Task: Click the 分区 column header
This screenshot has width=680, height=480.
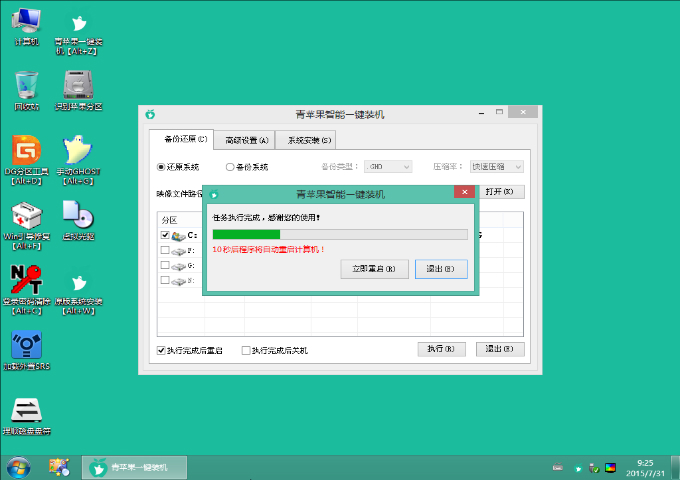Action: 180,220
